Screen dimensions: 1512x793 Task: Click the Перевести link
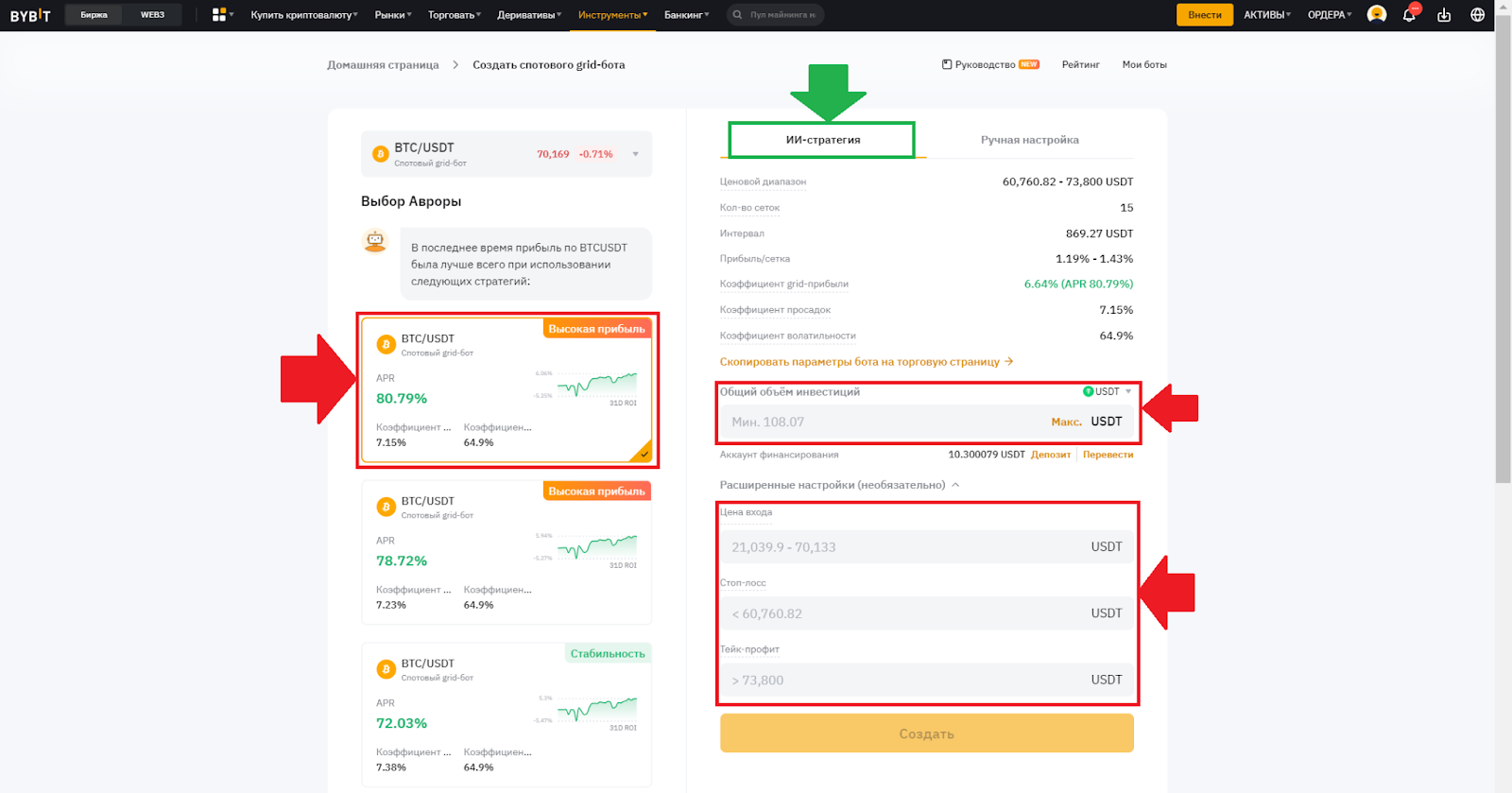point(1108,455)
